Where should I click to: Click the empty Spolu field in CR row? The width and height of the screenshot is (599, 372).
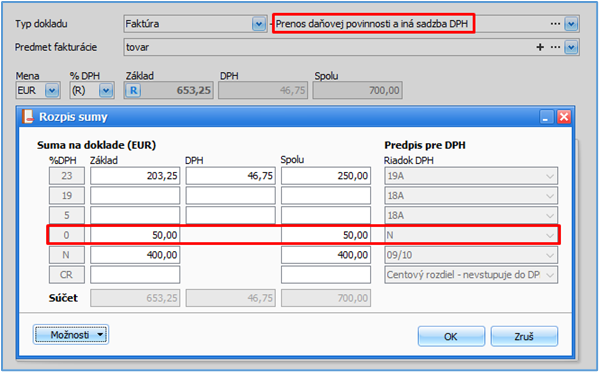[x=326, y=275]
